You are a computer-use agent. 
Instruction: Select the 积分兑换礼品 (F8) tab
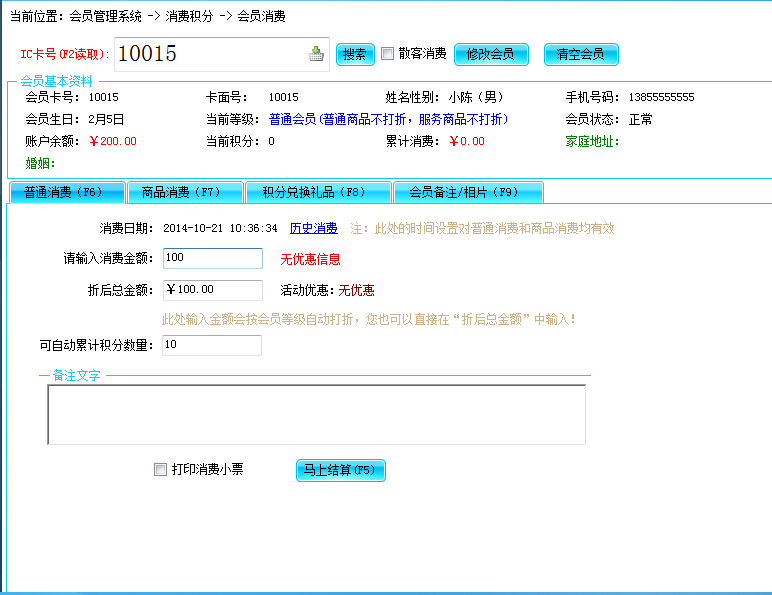(x=318, y=192)
